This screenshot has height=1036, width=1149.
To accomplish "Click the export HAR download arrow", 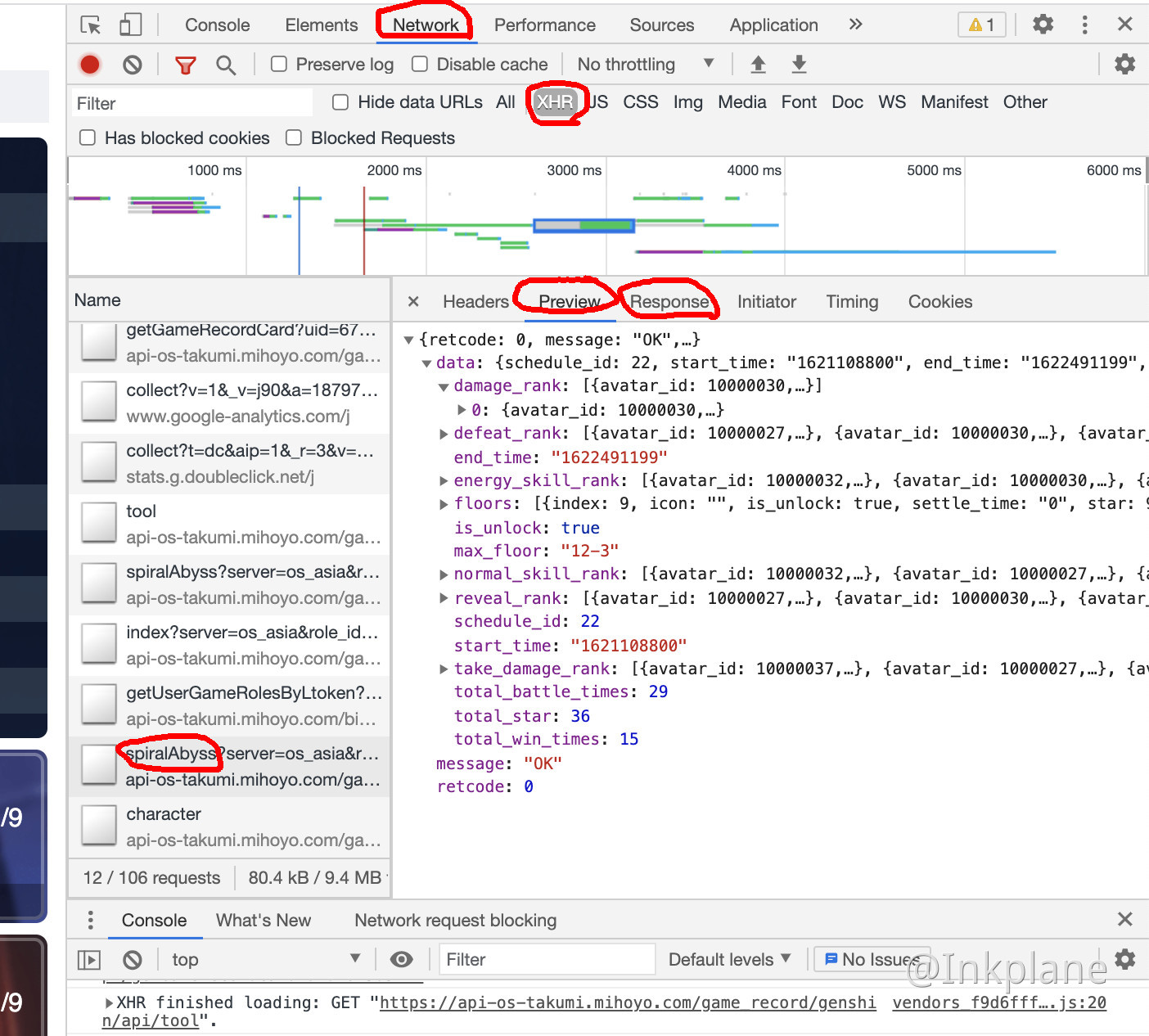I will pyautogui.click(x=800, y=65).
